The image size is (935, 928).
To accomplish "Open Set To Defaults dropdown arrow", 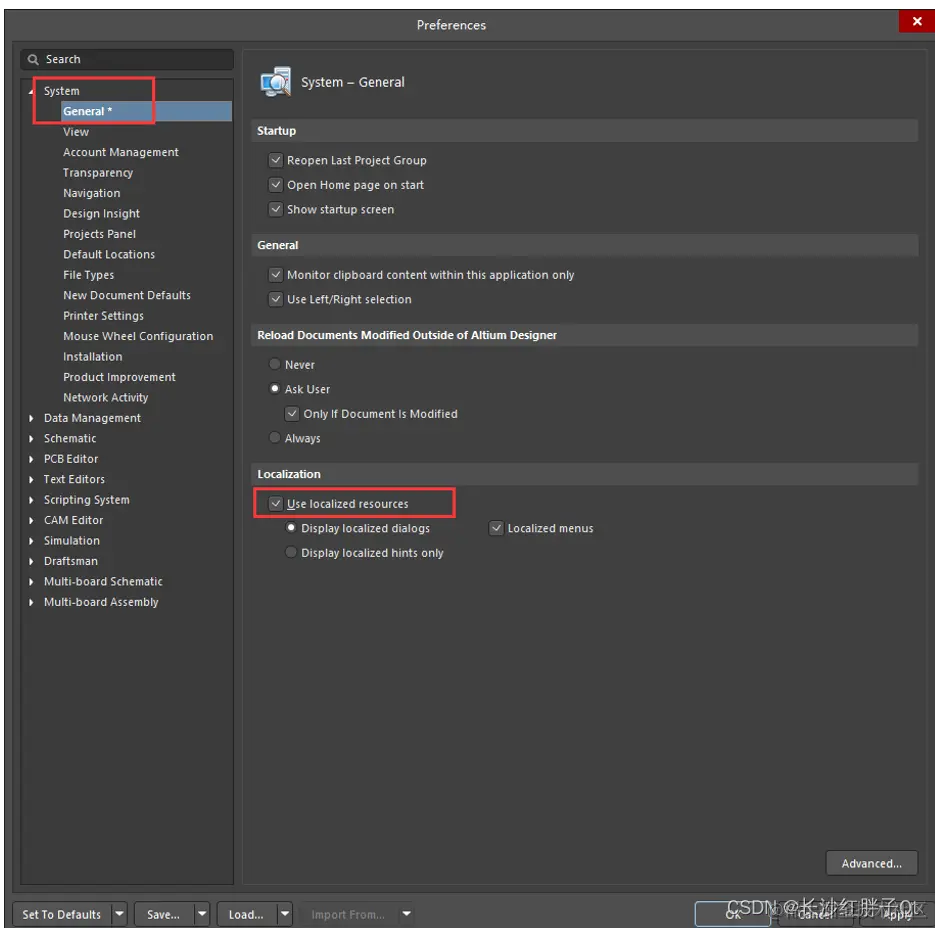I will coord(119,914).
